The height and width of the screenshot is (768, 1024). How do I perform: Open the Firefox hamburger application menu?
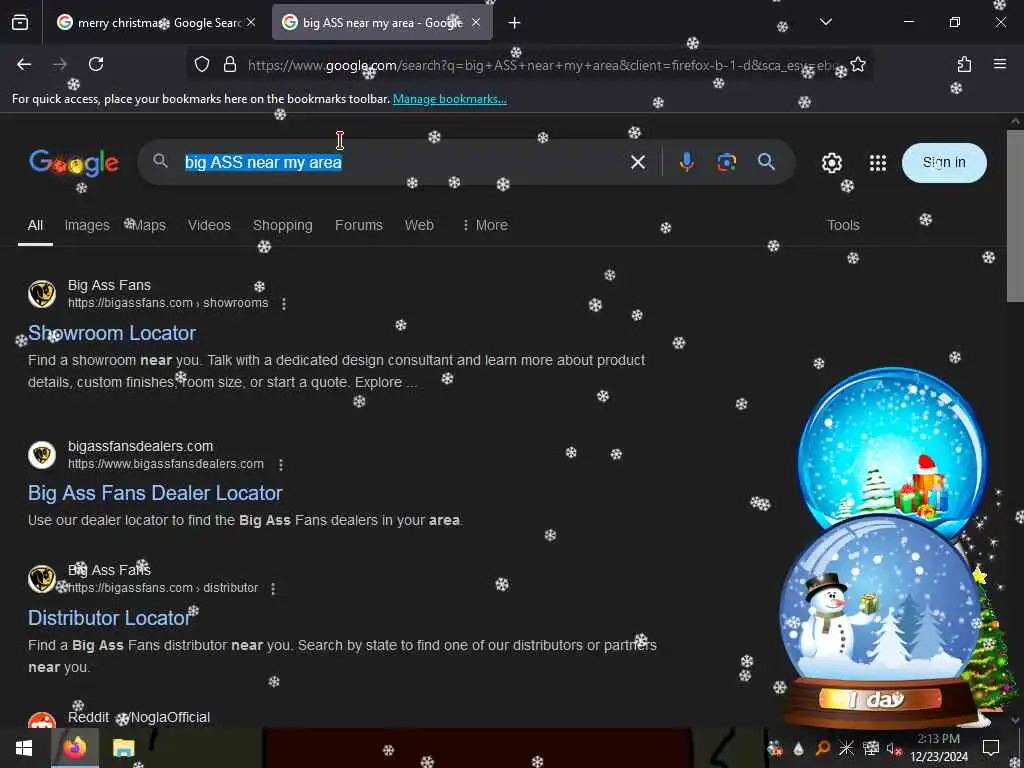[x=1000, y=64]
